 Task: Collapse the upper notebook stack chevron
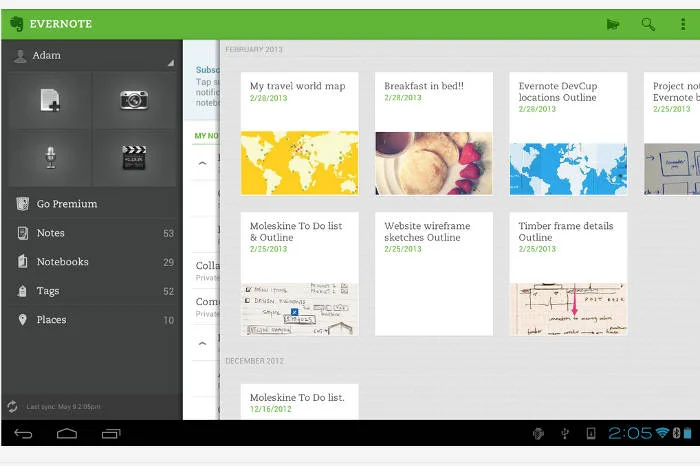point(202,163)
